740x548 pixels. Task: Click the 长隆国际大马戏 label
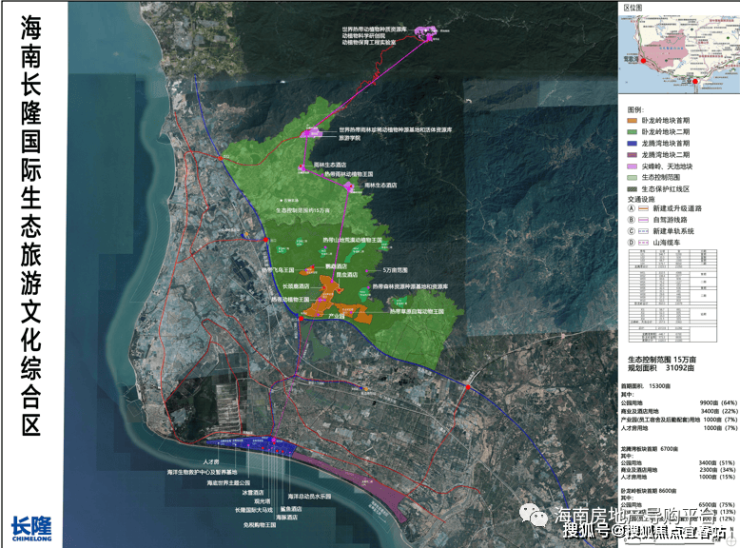tap(254, 510)
